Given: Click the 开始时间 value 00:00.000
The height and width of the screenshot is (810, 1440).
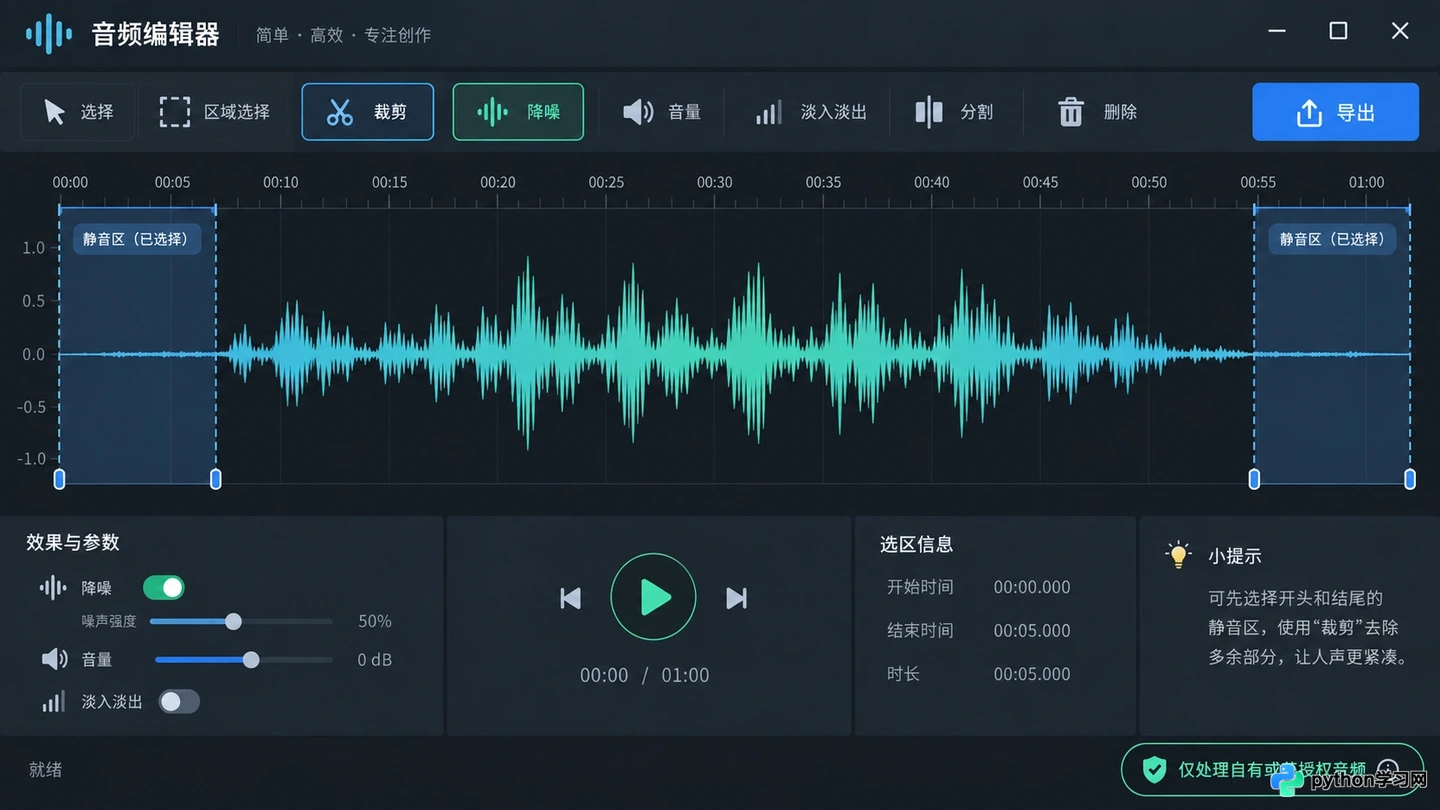Looking at the screenshot, I should coord(1032,587).
